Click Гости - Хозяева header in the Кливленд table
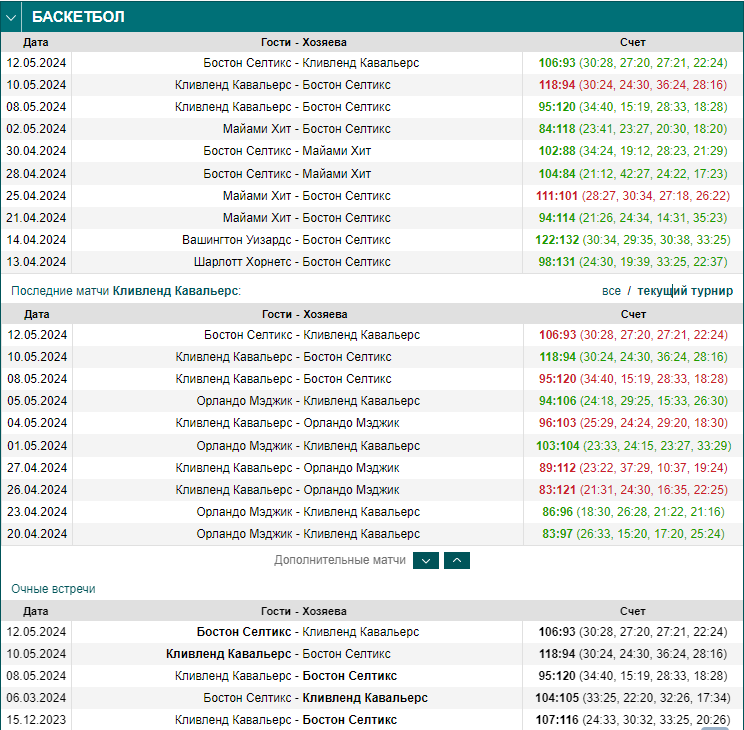Screen dimensions: 744x730 pyautogui.click(x=305, y=314)
